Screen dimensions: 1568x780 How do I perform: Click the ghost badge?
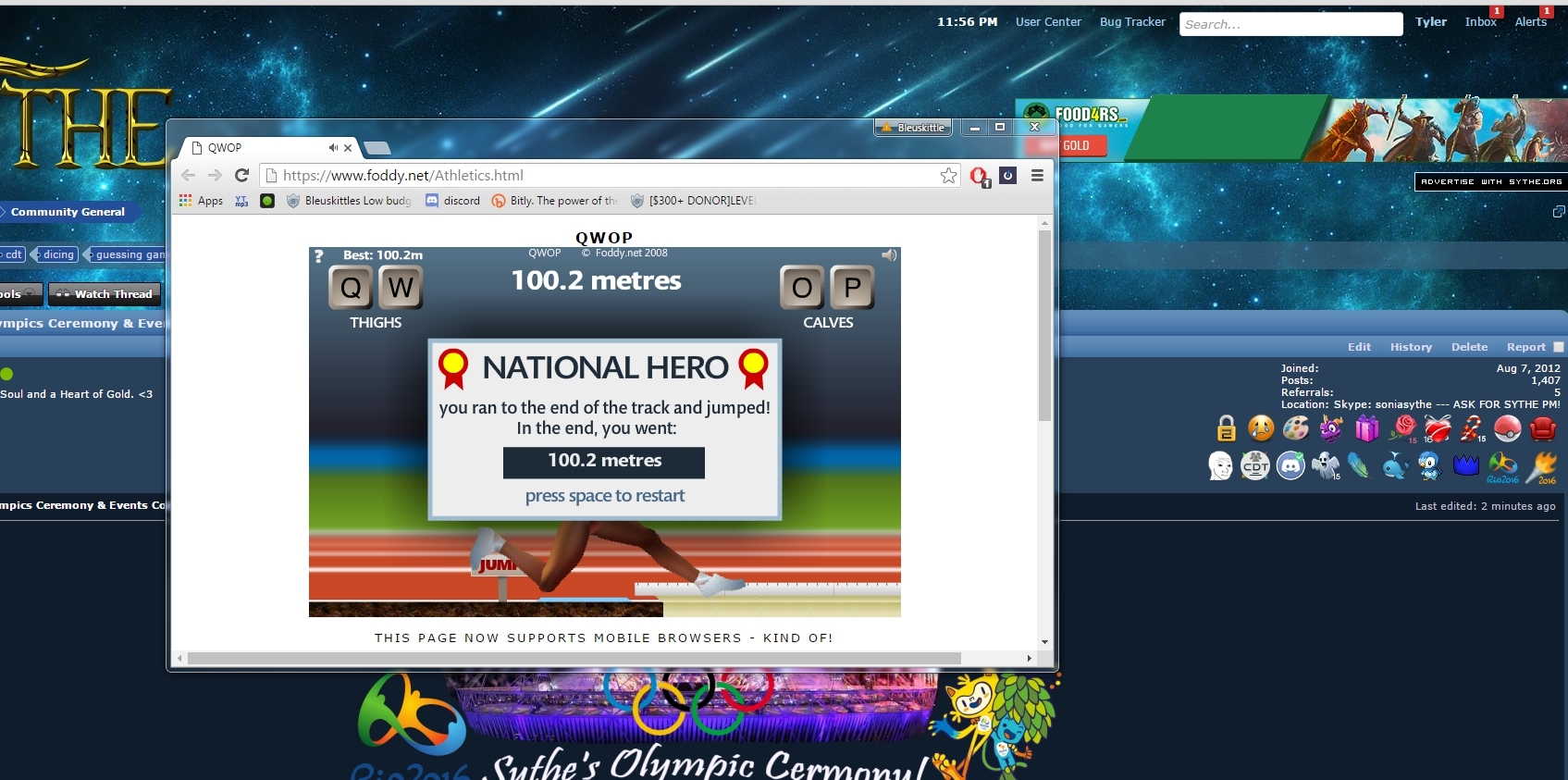click(x=1326, y=465)
